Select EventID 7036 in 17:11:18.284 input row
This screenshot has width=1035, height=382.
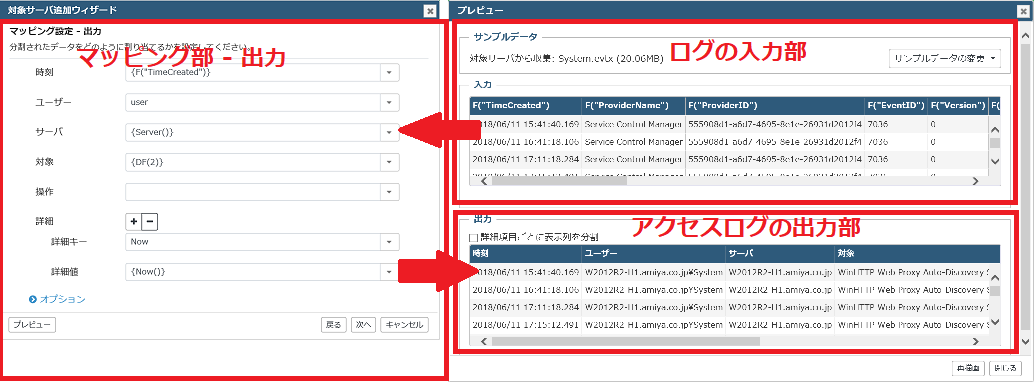click(895, 159)
